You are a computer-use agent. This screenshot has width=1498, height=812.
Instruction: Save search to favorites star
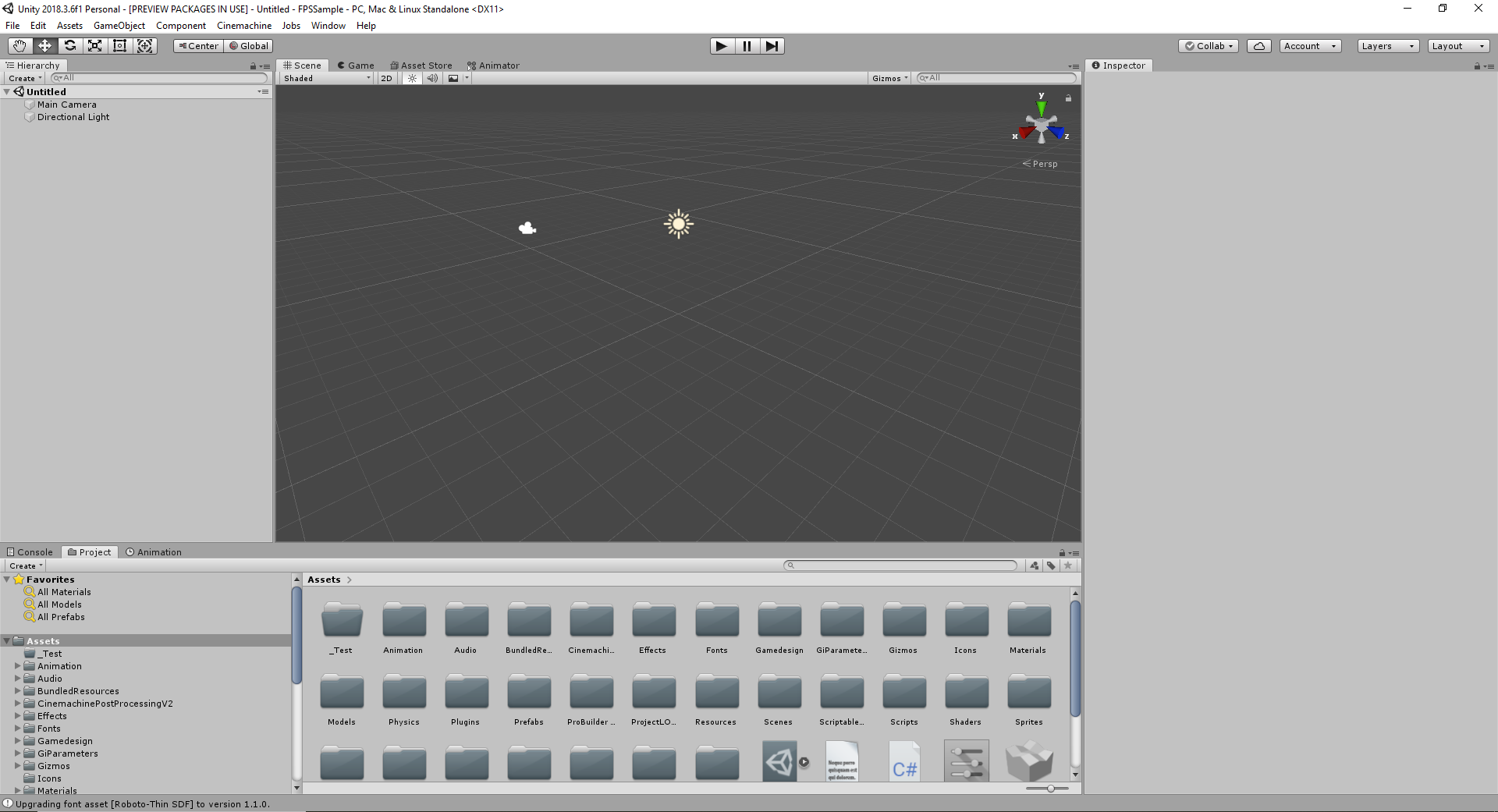click(x=1068, y=566)
